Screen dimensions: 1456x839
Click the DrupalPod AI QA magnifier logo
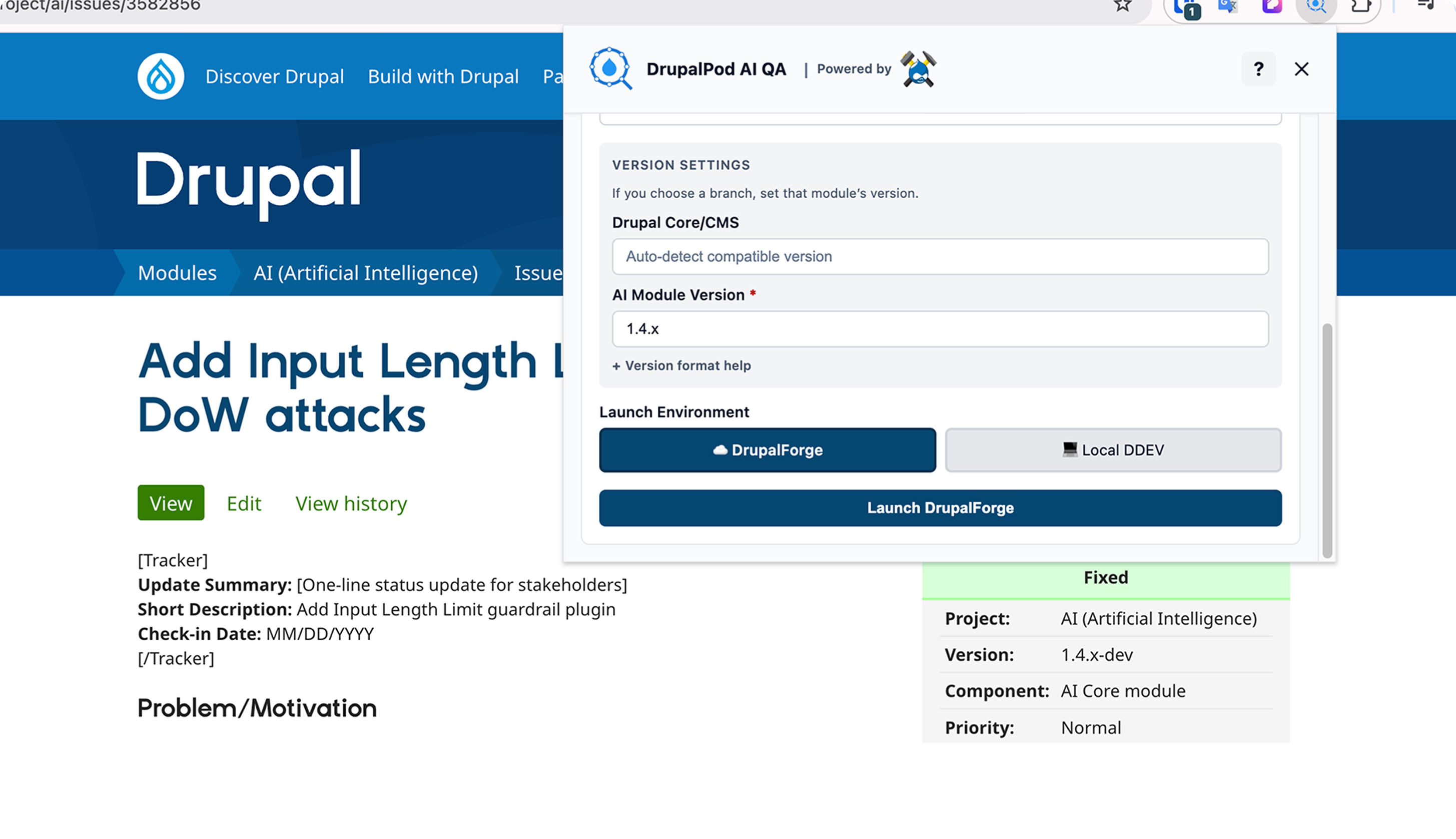coord(610,69)
